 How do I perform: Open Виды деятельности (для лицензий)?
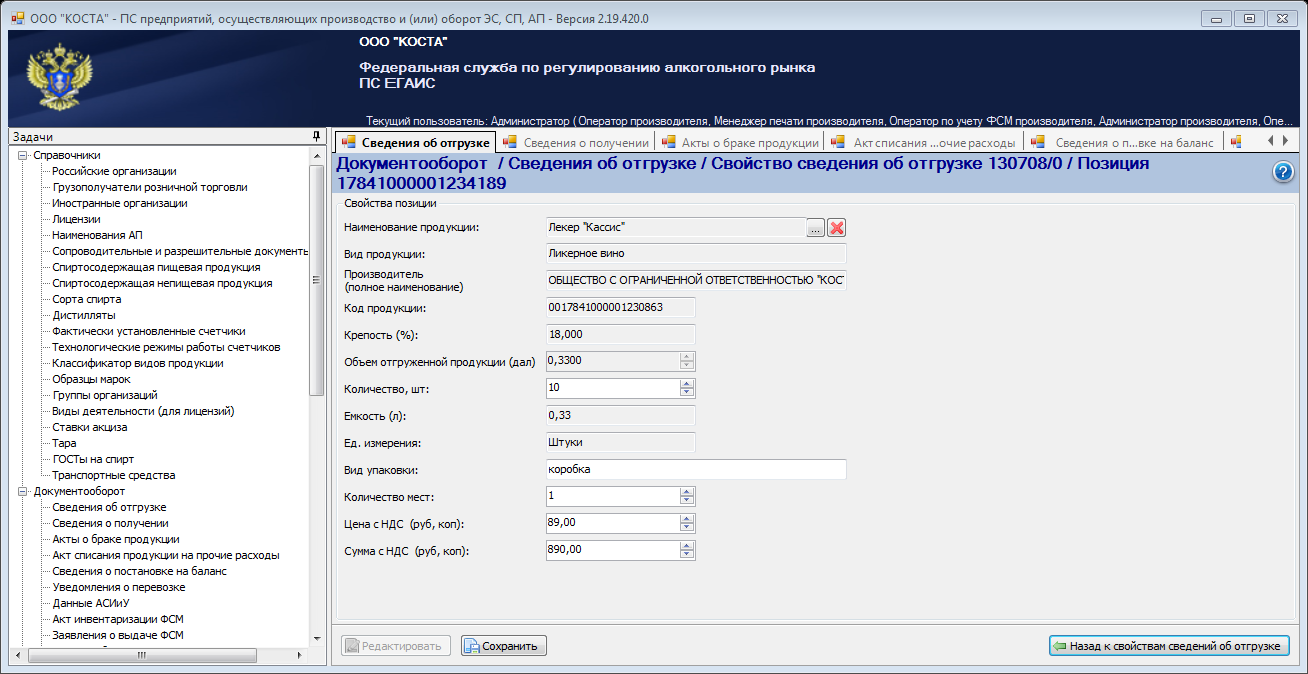pyautogui.click(x=143, y=411)
